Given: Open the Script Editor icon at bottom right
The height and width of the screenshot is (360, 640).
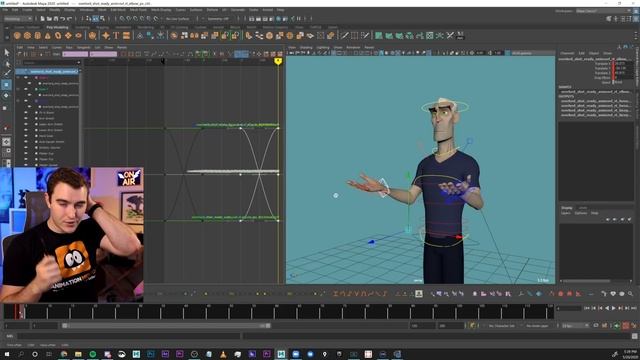Looking at the screenshot, I should [x=634, y=336].
